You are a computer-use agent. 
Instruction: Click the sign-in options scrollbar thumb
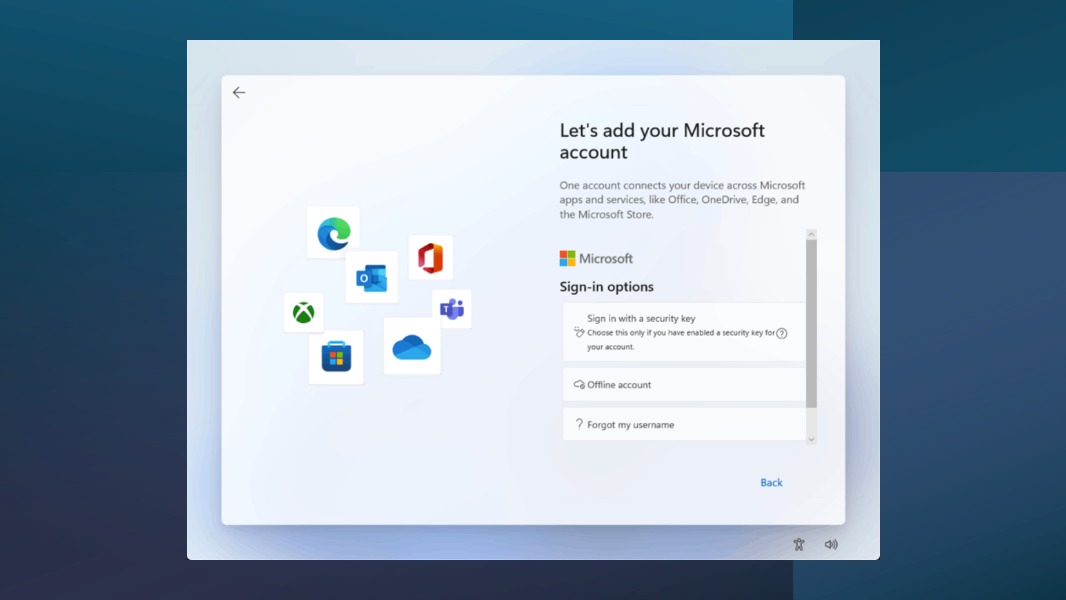[811, 323]
